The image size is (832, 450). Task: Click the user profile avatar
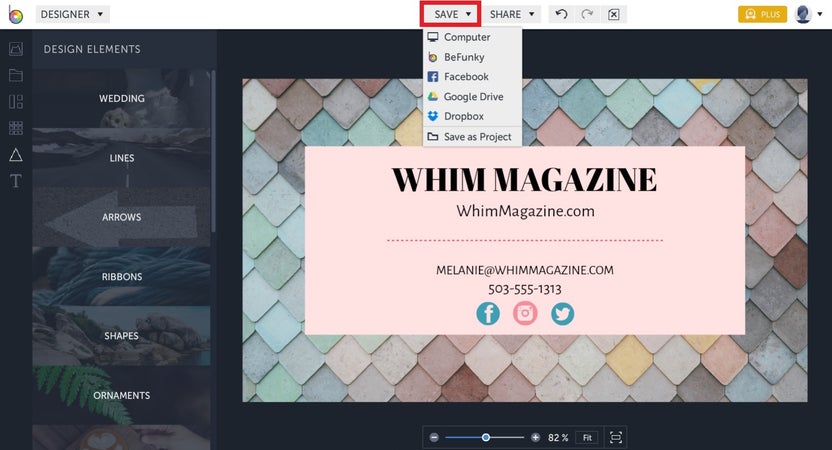(803, 14)
